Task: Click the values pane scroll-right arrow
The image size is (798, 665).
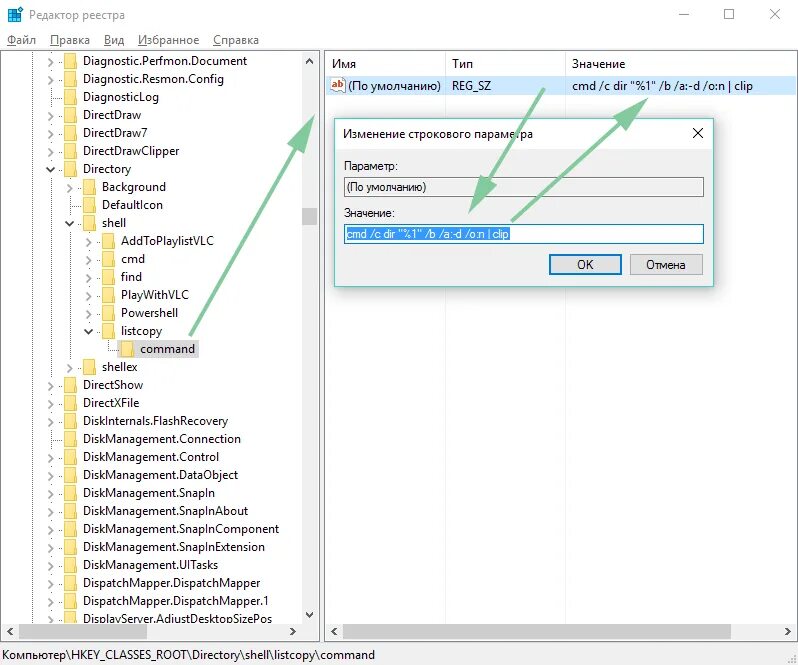Action: pos(788,631)
